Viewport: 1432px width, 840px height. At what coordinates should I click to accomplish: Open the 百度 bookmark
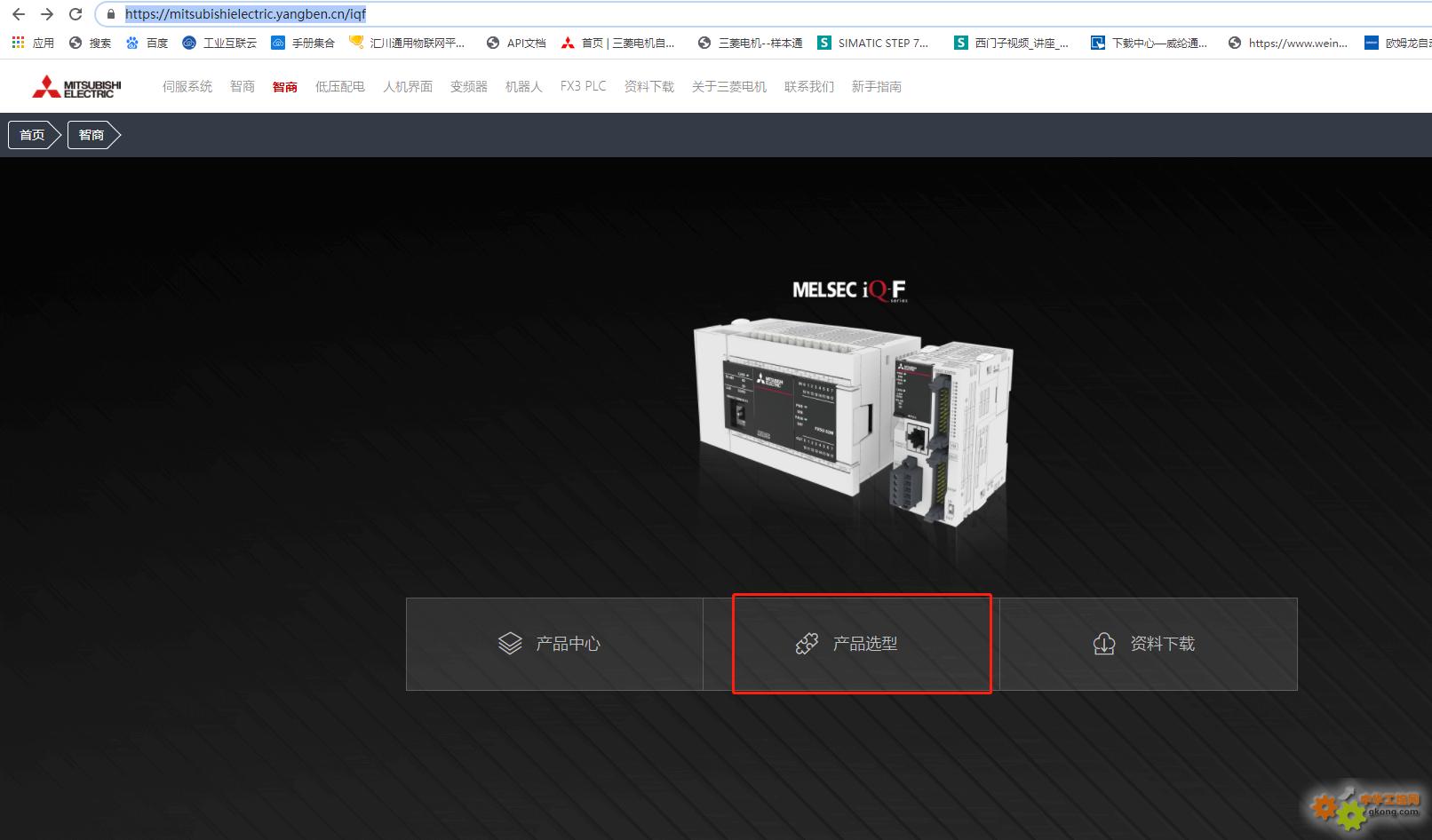(147, 43)
